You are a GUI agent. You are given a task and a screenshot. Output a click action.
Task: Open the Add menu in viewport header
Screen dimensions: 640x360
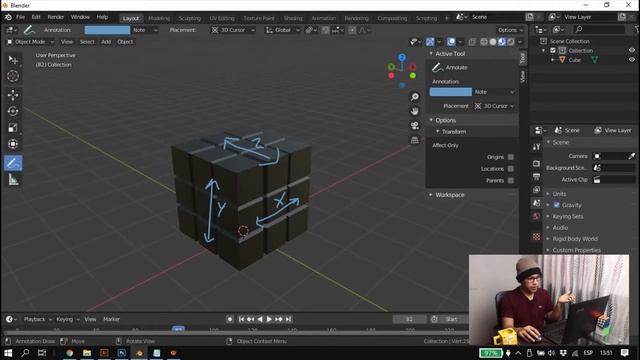106,42
